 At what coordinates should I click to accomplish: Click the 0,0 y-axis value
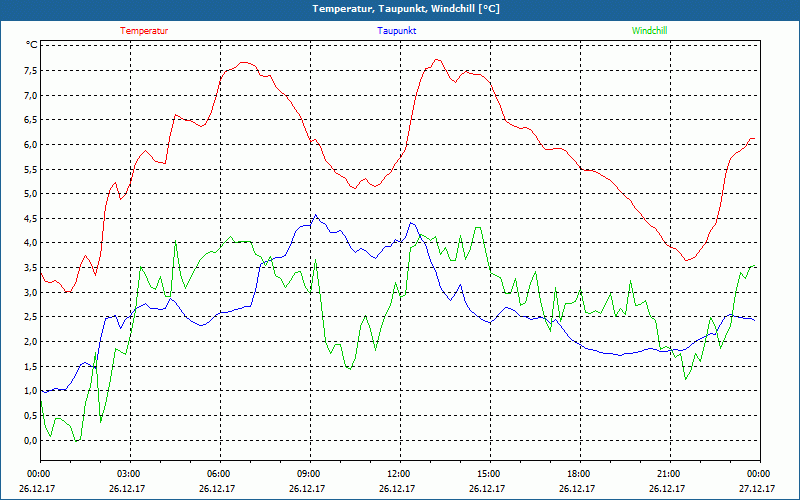tap(31, 441)
